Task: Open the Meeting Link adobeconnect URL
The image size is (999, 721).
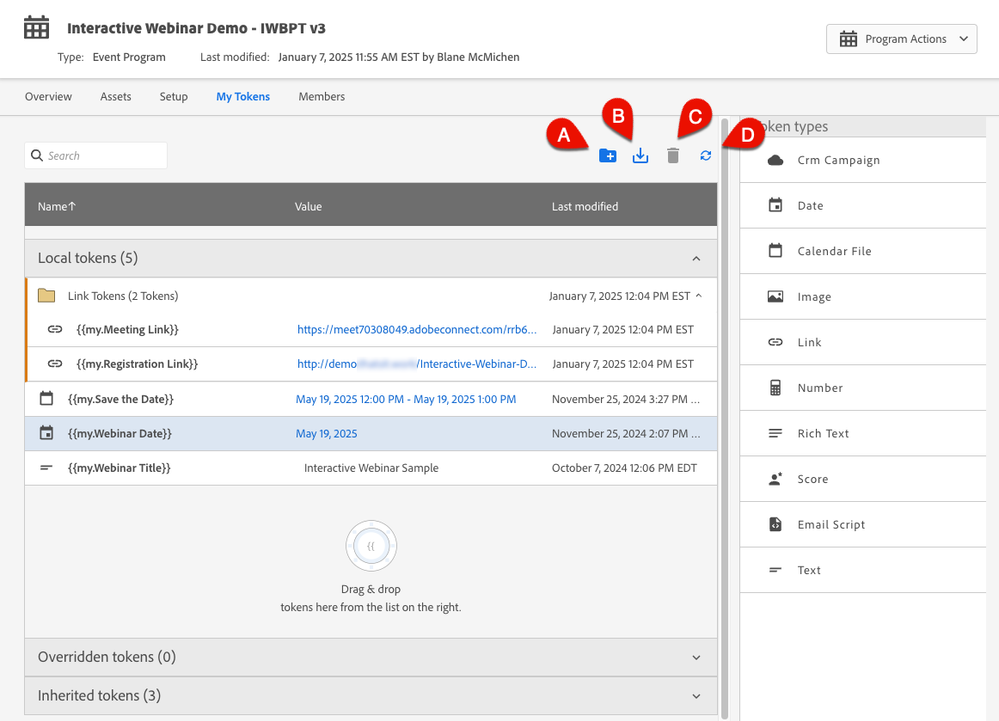Action: (417, 329)
